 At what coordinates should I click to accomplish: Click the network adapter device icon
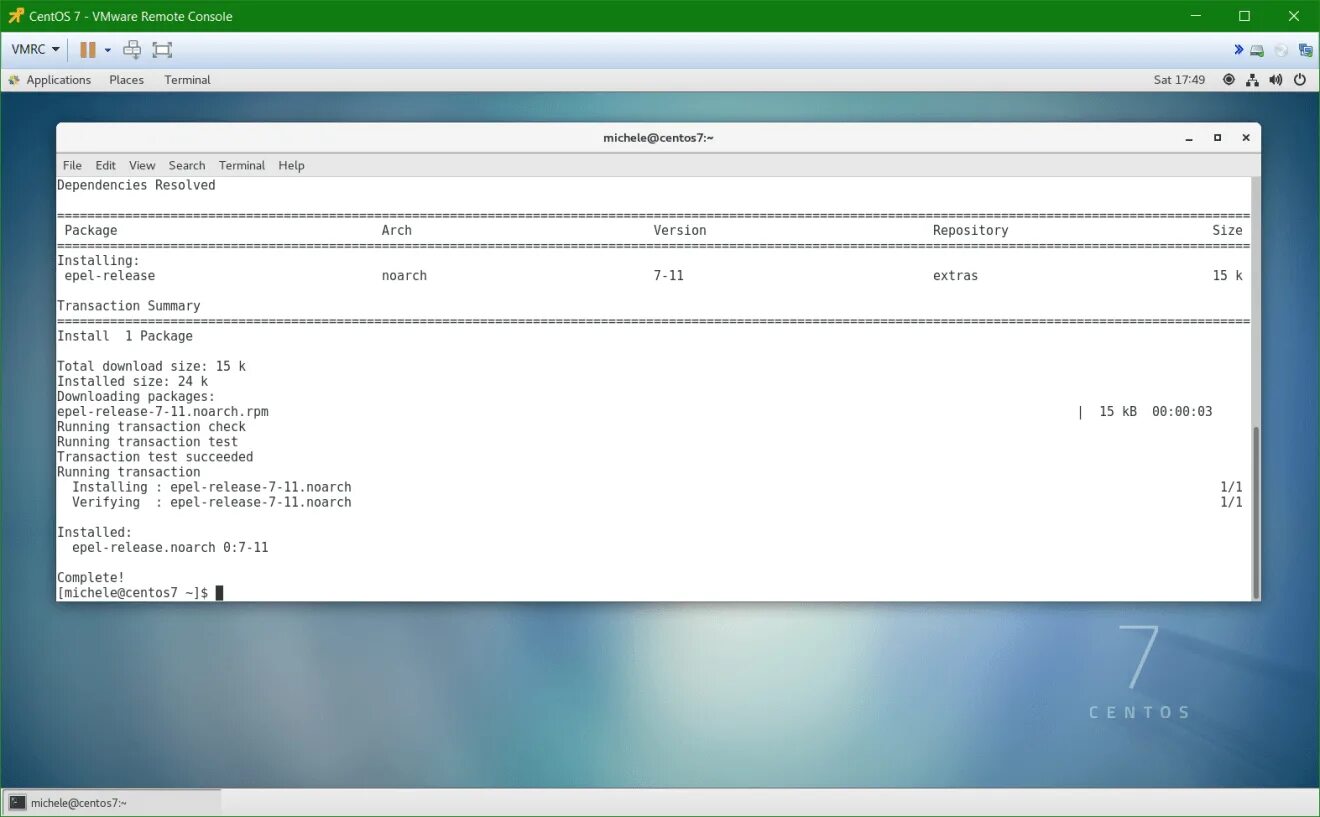click(x=1305, y=50)
